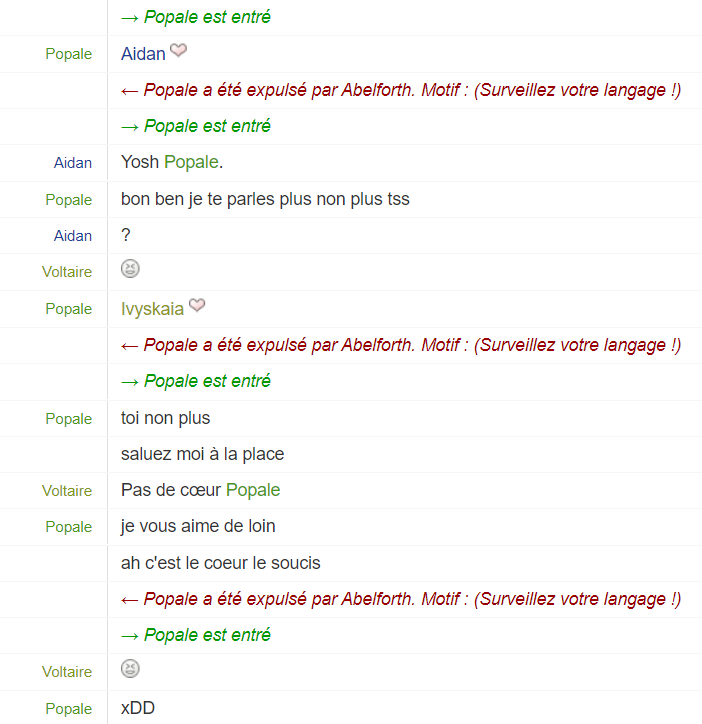Click the last "Popale a été expulsé" notice
702x724 pixels.
pyautogui.click(x=412, y=599)
